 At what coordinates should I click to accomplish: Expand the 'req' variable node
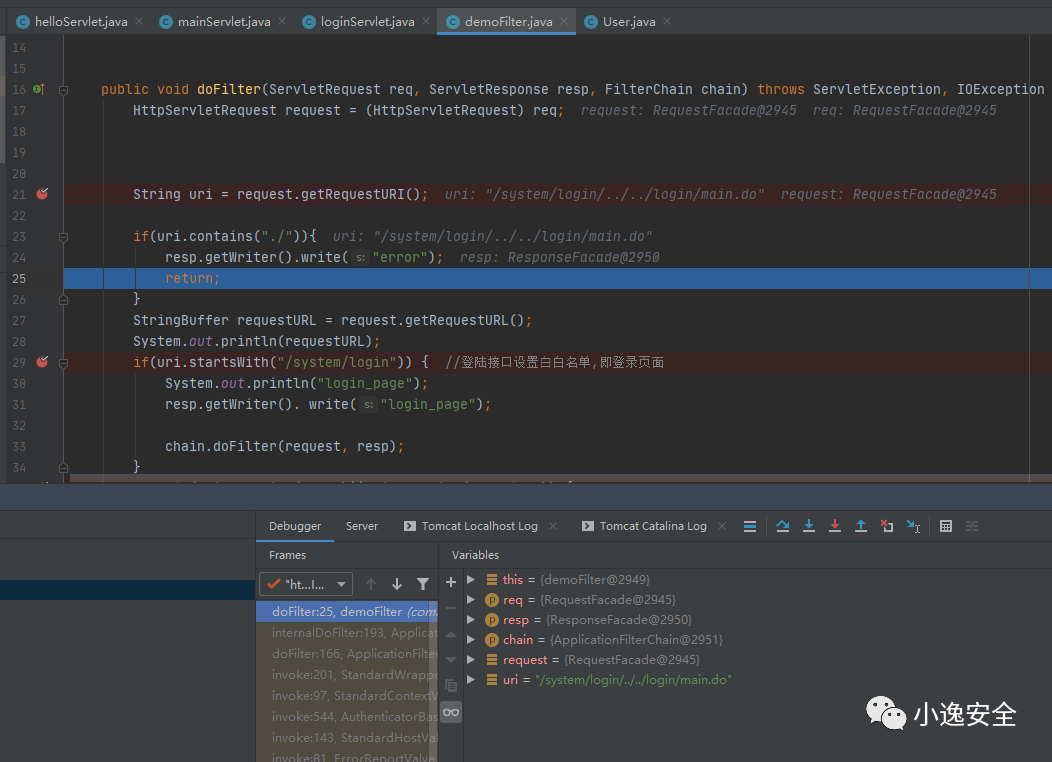click(471, 600)
